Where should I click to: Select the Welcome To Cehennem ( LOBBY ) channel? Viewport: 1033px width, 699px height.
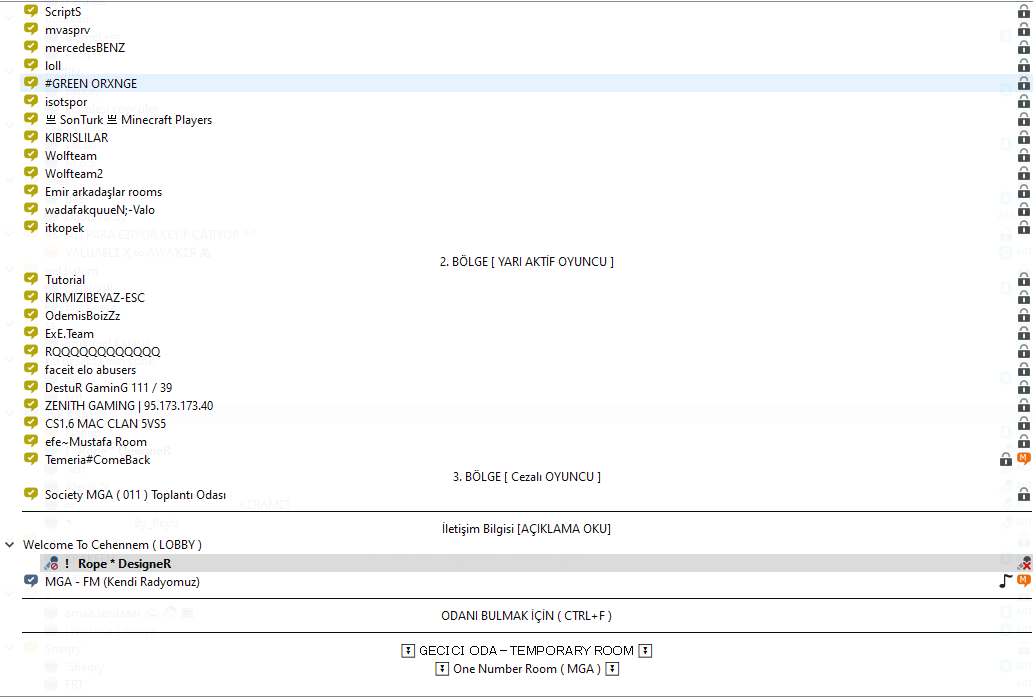click(x=112, y=545)
